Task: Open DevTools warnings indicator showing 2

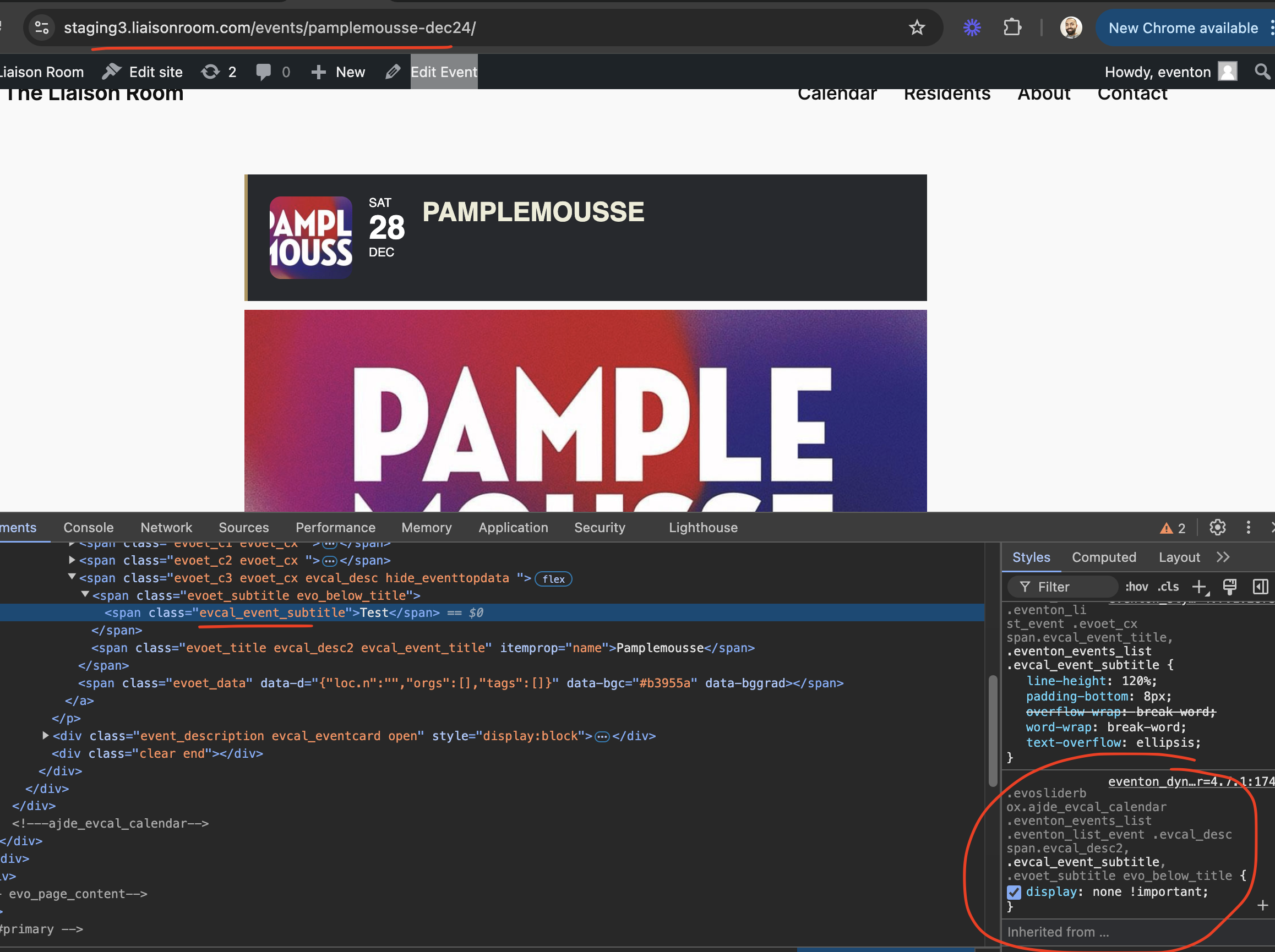Action: coord(1173,528)
